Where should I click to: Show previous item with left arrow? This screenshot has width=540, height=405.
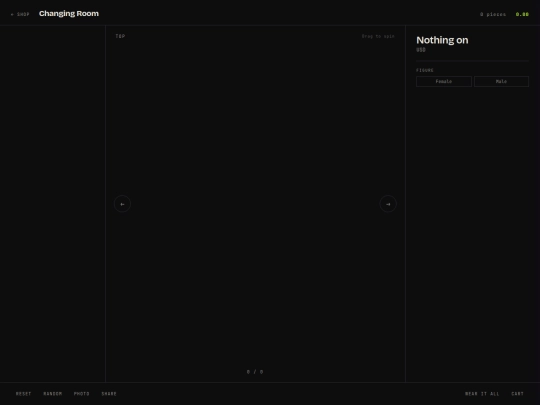point(122,204)
